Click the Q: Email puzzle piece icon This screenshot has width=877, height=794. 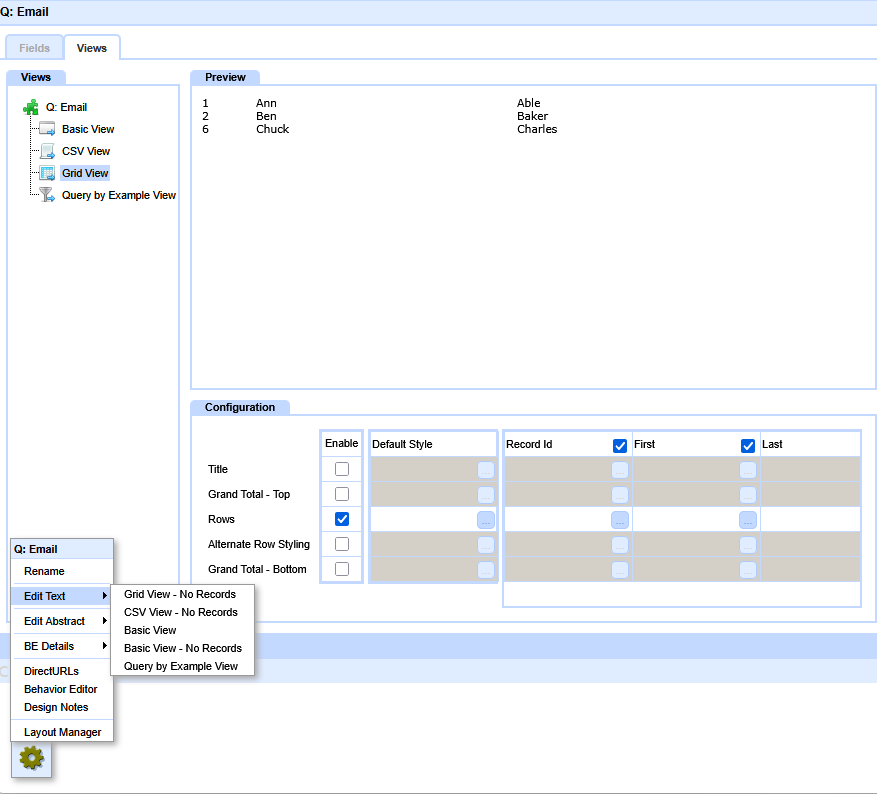(31, 107)
